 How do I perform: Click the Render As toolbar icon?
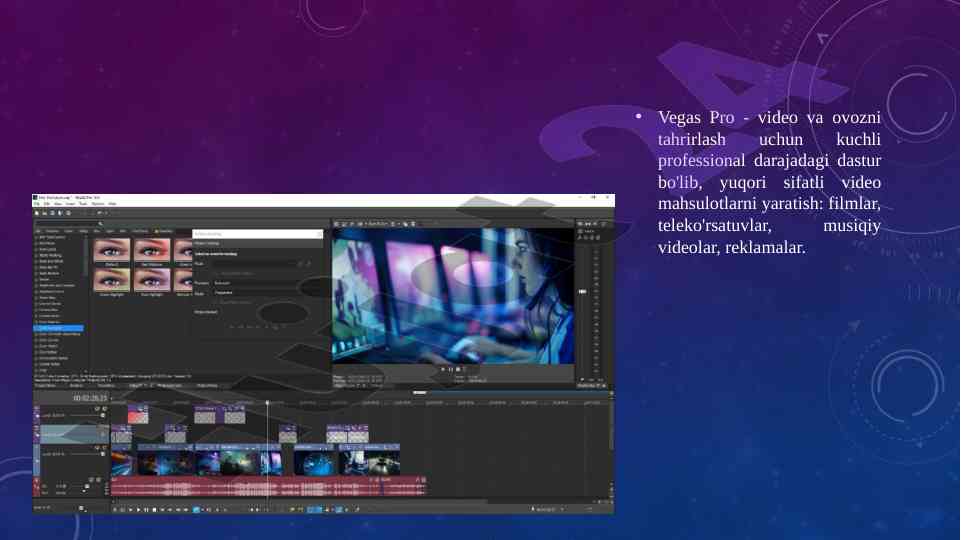[x=60, y=213]
